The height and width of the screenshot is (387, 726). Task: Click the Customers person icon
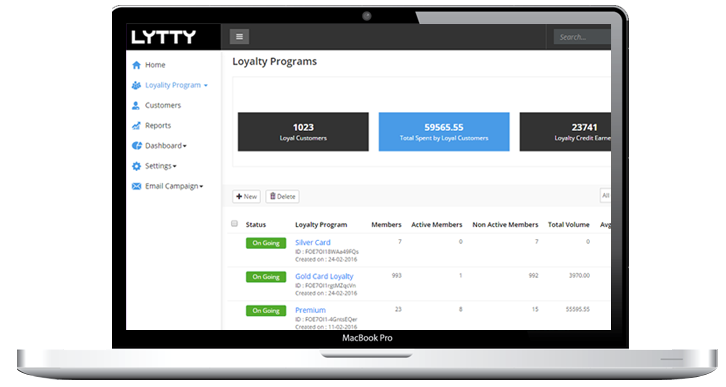[136, 106]
